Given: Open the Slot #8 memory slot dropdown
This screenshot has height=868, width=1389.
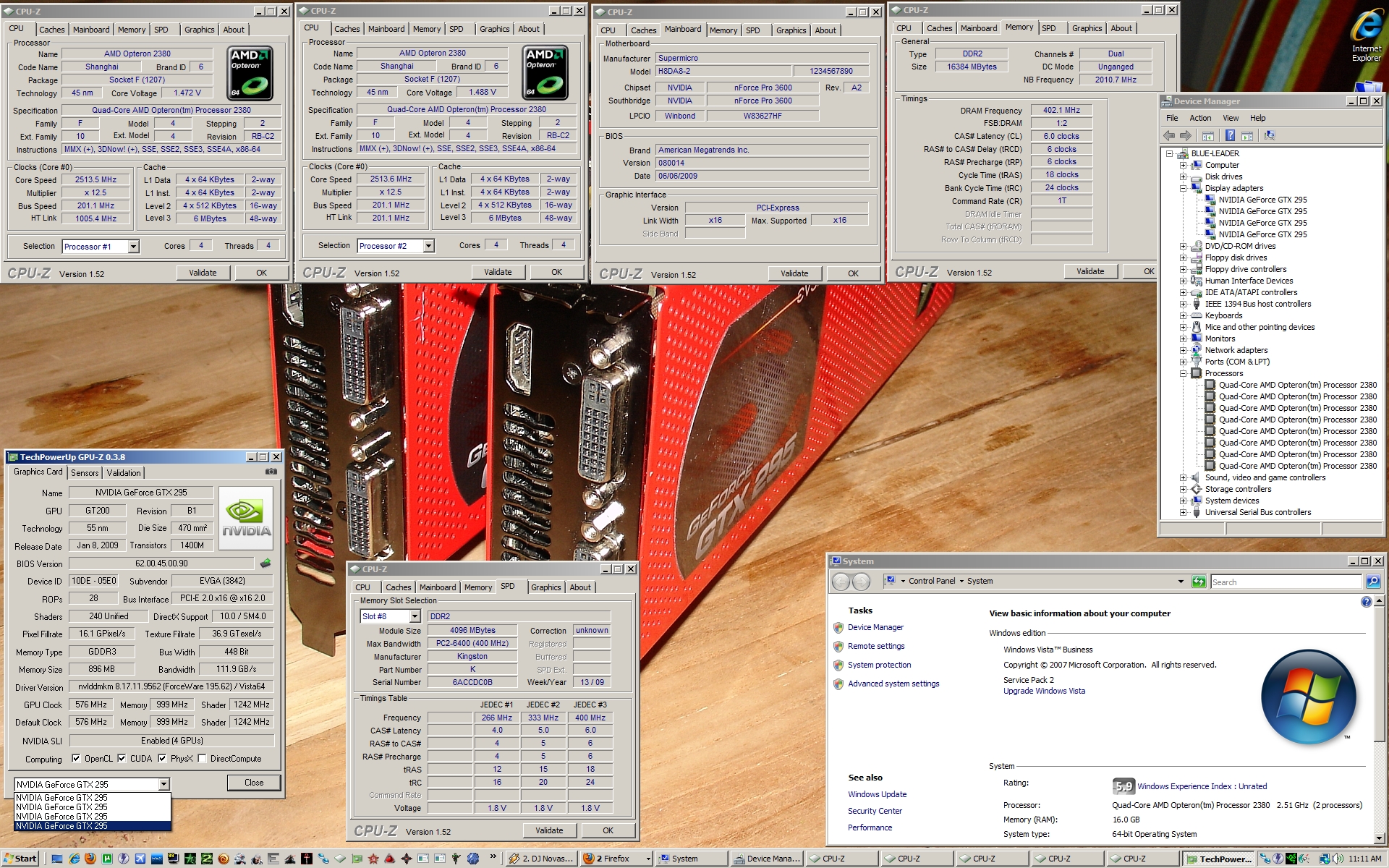Looking at the screenshot, I should 415,616.
